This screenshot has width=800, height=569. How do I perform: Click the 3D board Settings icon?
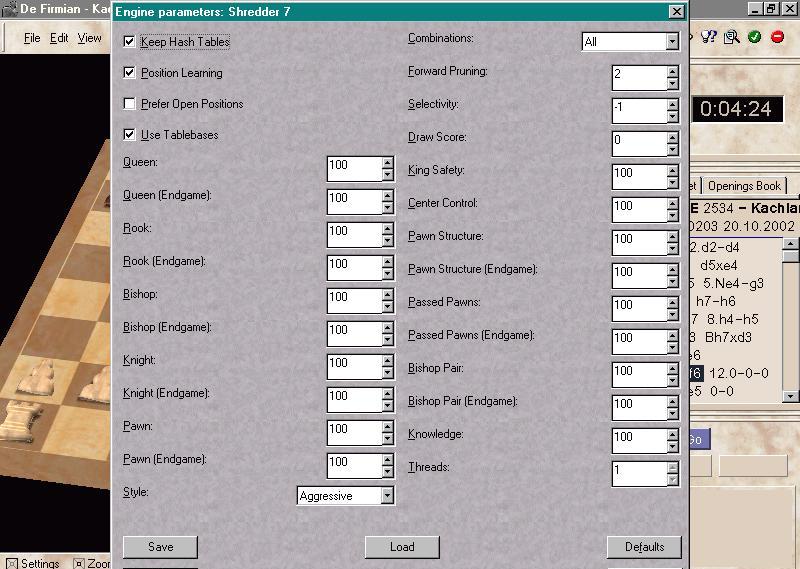pyautogui.click(x=11, y=563)
